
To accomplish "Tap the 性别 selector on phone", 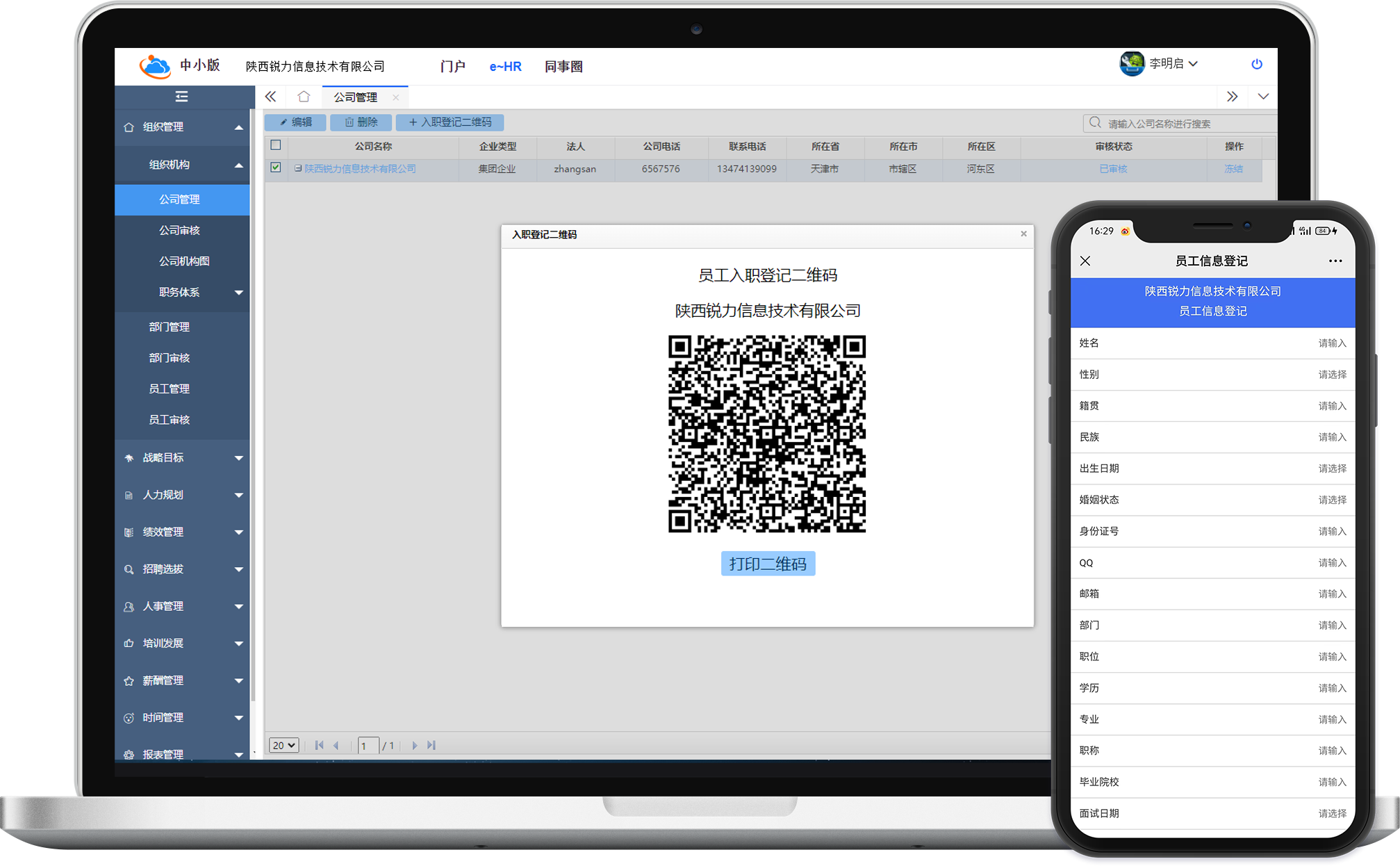I will pyautogui.click(x=1212, y=375).
